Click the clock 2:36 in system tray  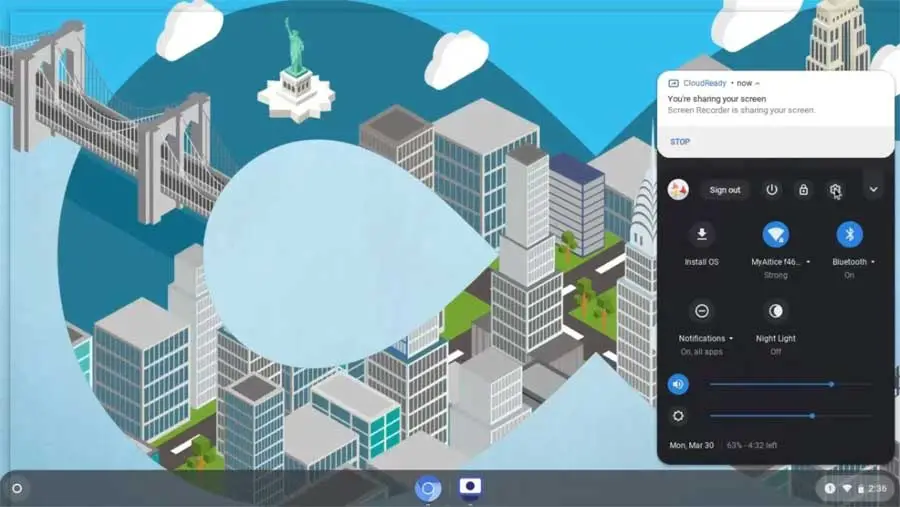pos(877,489)
